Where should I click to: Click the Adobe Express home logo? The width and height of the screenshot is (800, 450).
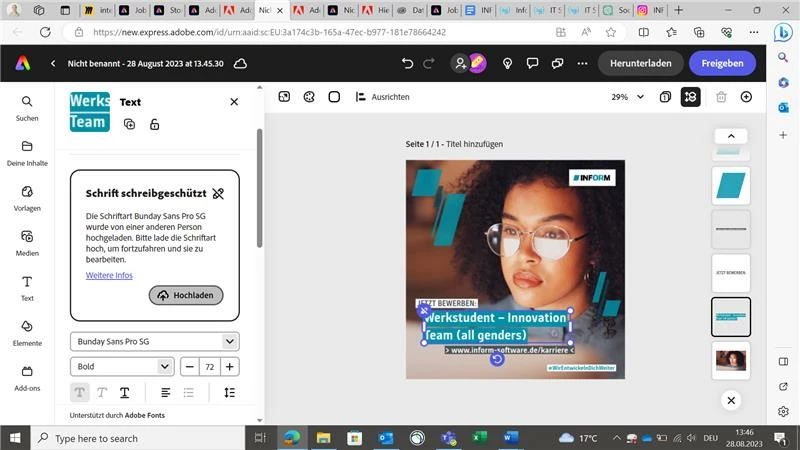22,63
